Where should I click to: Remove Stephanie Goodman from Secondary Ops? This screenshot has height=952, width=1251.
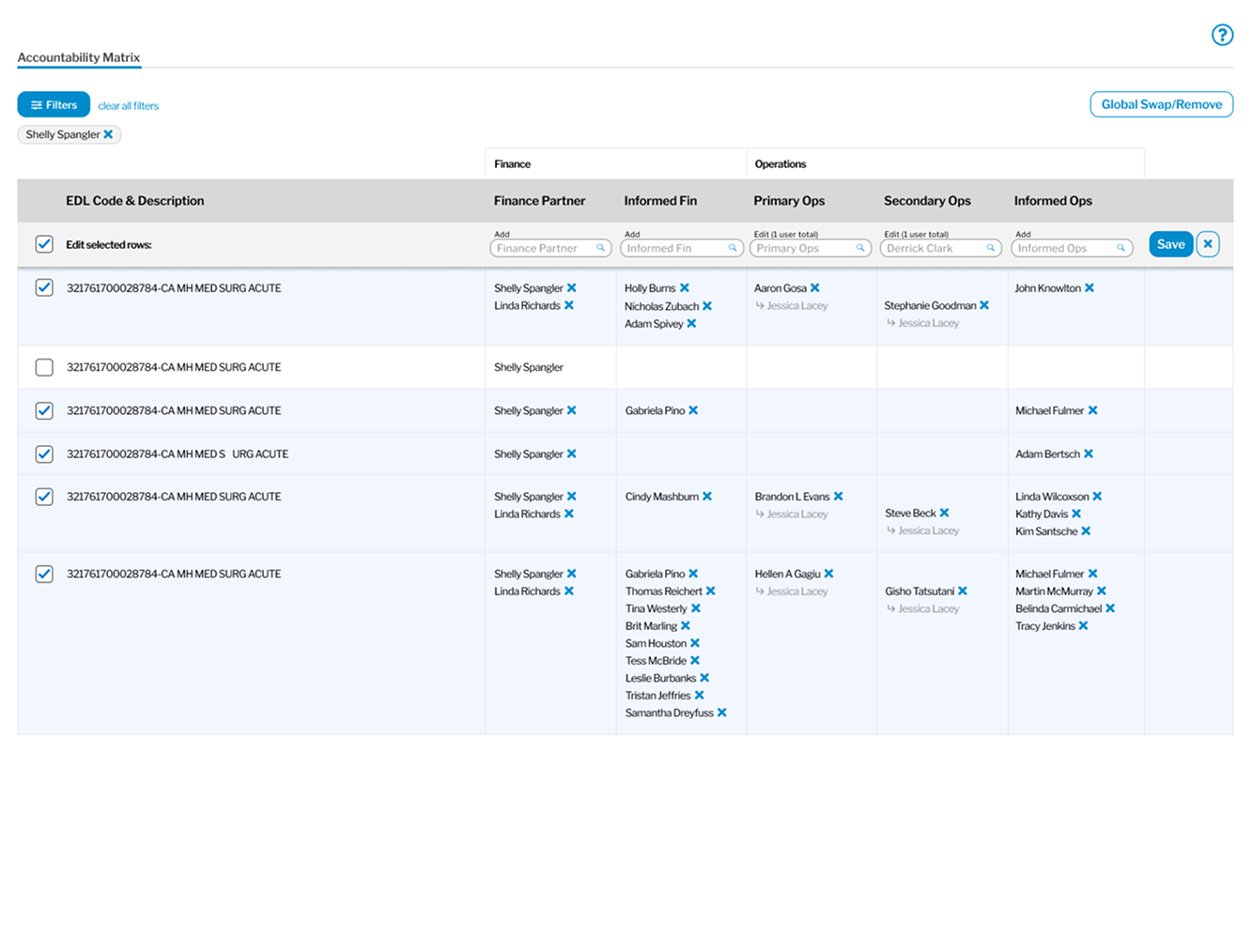click(x=984, y=305)
